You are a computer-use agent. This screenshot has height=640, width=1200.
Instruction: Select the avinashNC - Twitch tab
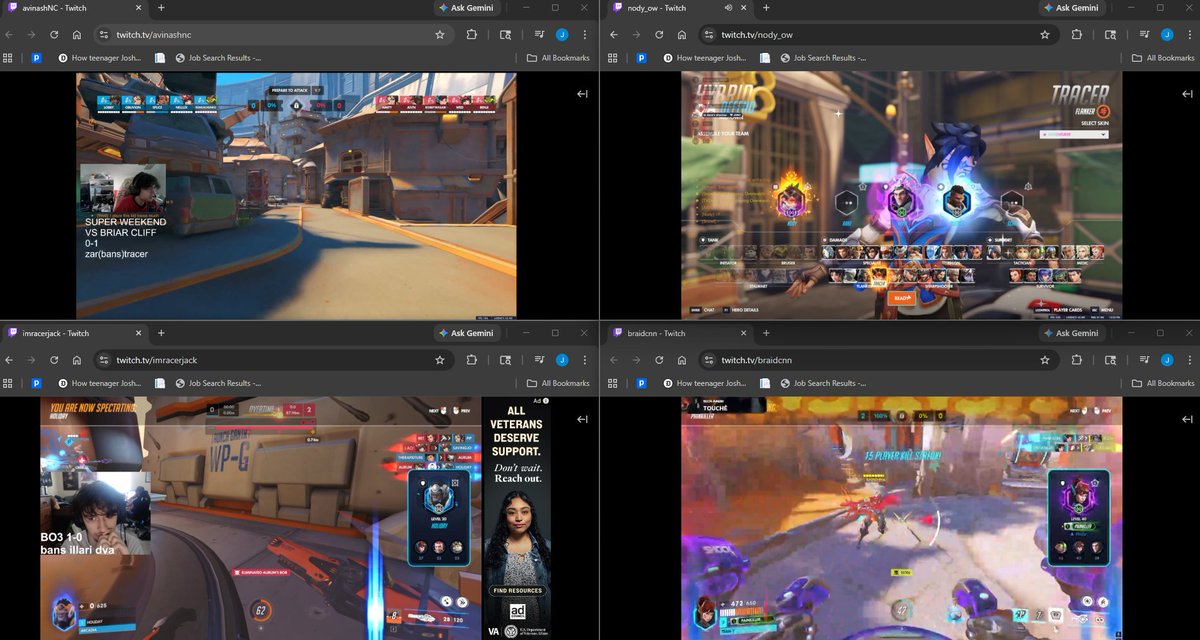[76, 8]
